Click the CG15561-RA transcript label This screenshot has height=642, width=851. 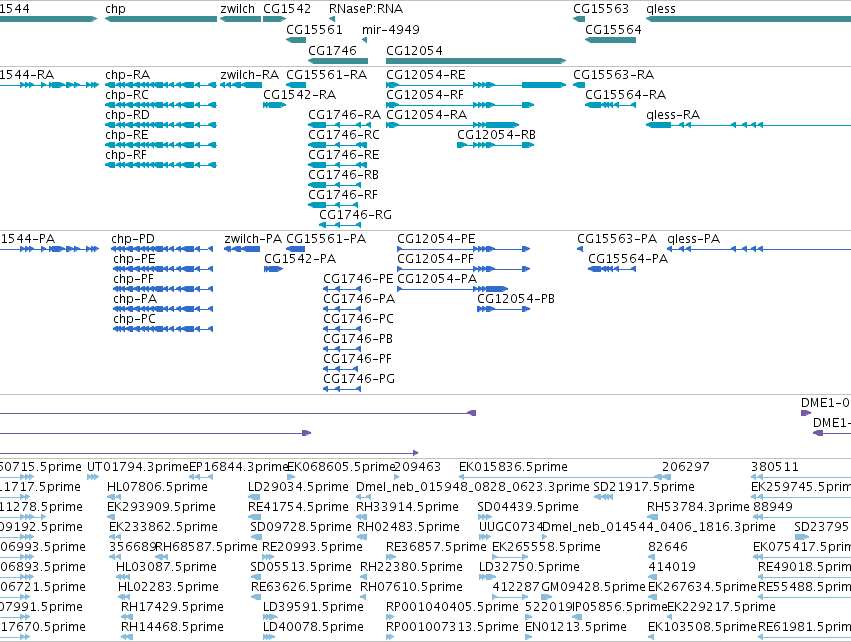coord(327,74)
